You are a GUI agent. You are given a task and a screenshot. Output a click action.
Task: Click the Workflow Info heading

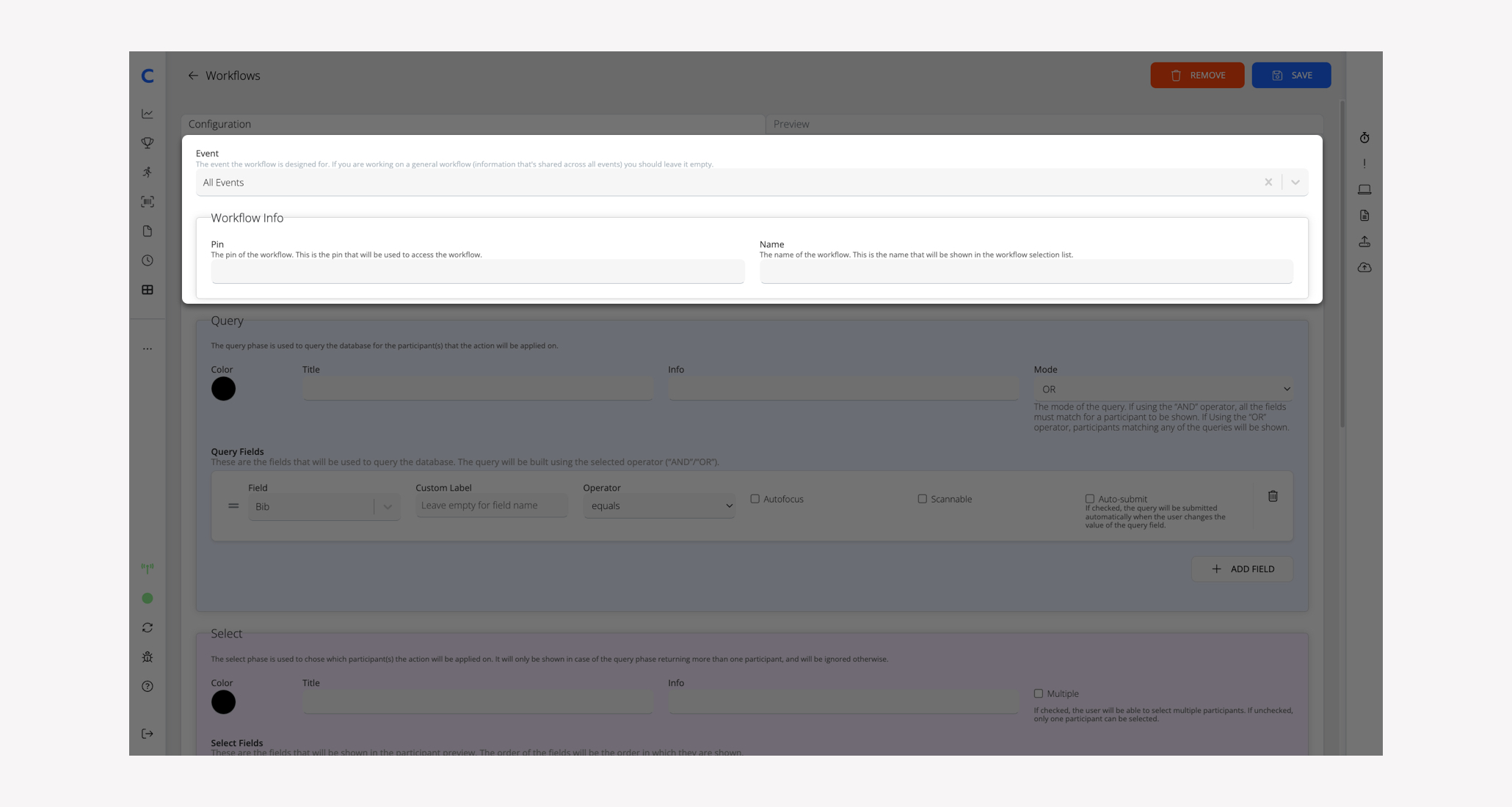247,218
